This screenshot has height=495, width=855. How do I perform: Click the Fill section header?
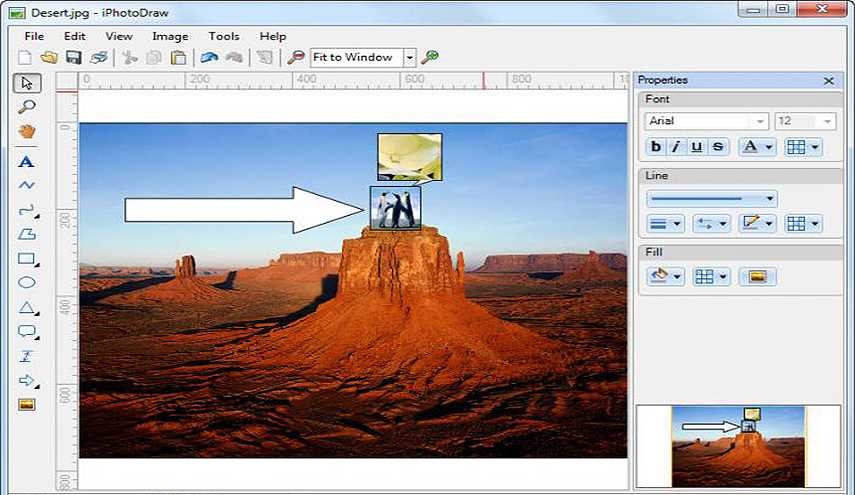tap(740, 252)
